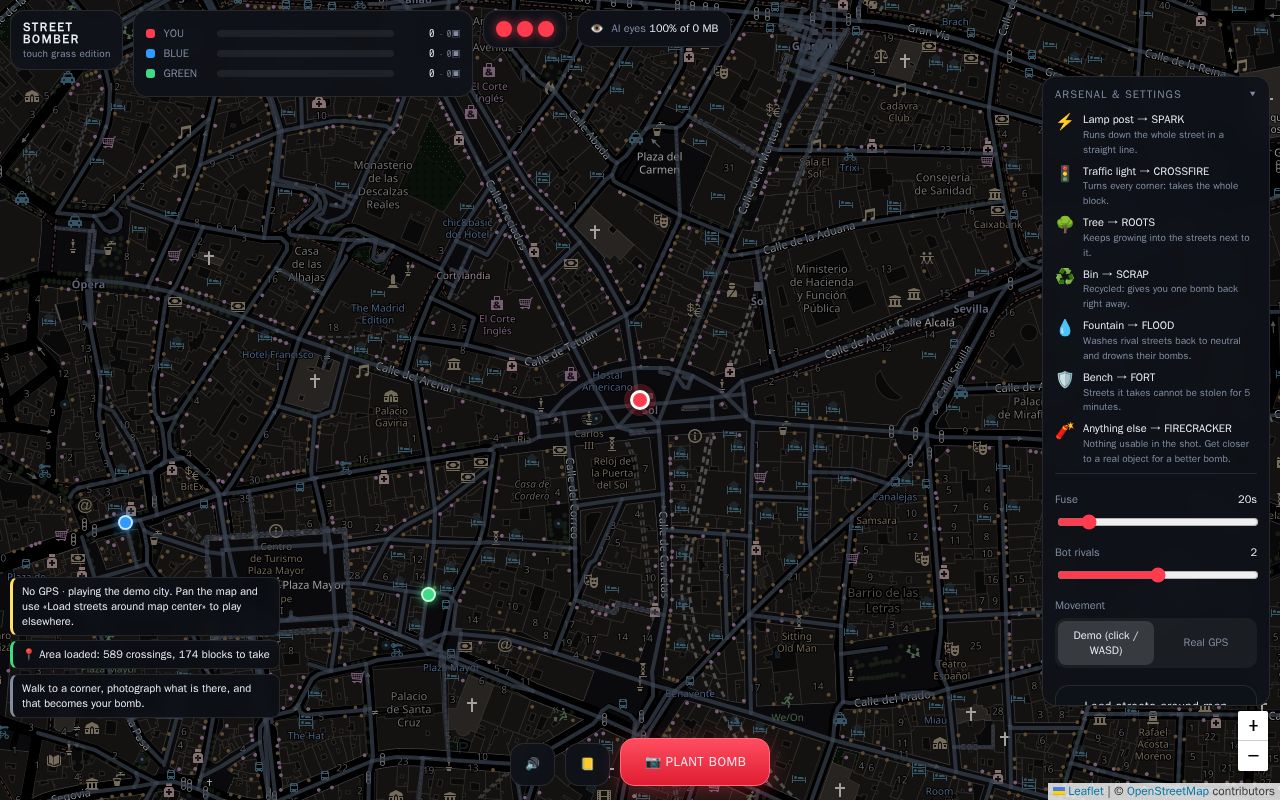Click the red player marker on map
The height and width of the screenshot is (800, 1280).
[640, 400]
